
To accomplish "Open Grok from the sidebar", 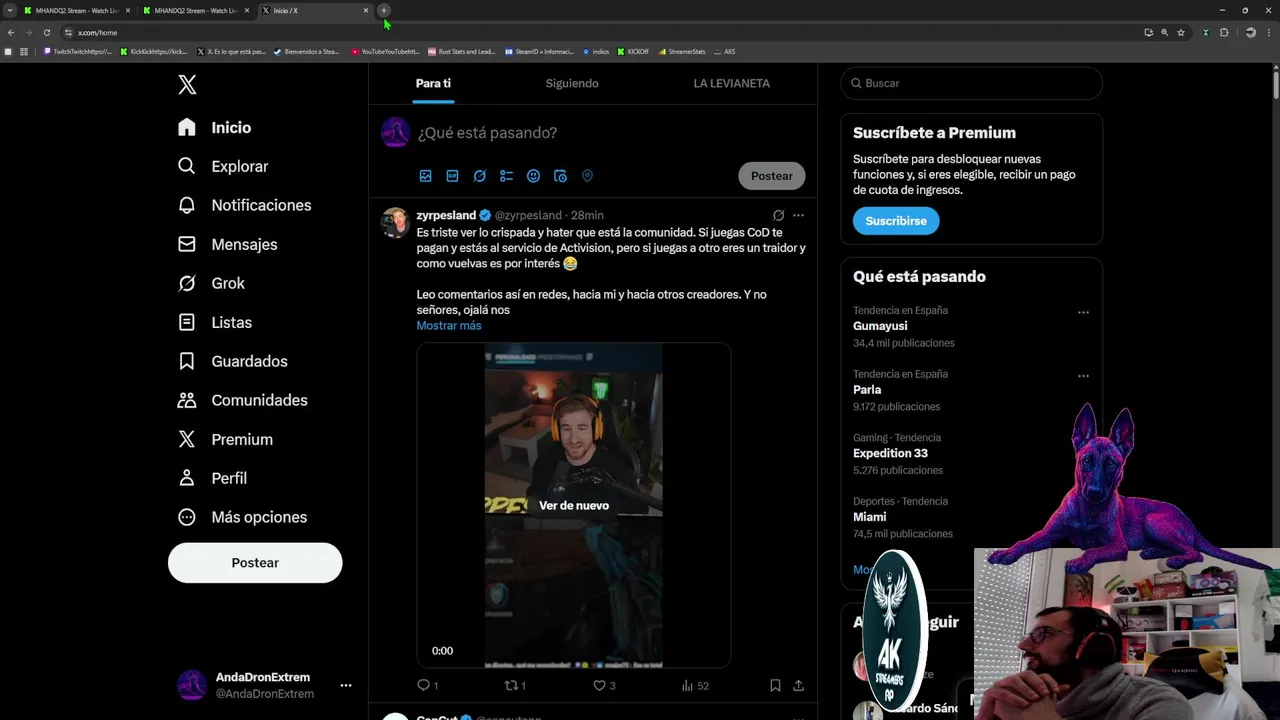I will point(211,283).
